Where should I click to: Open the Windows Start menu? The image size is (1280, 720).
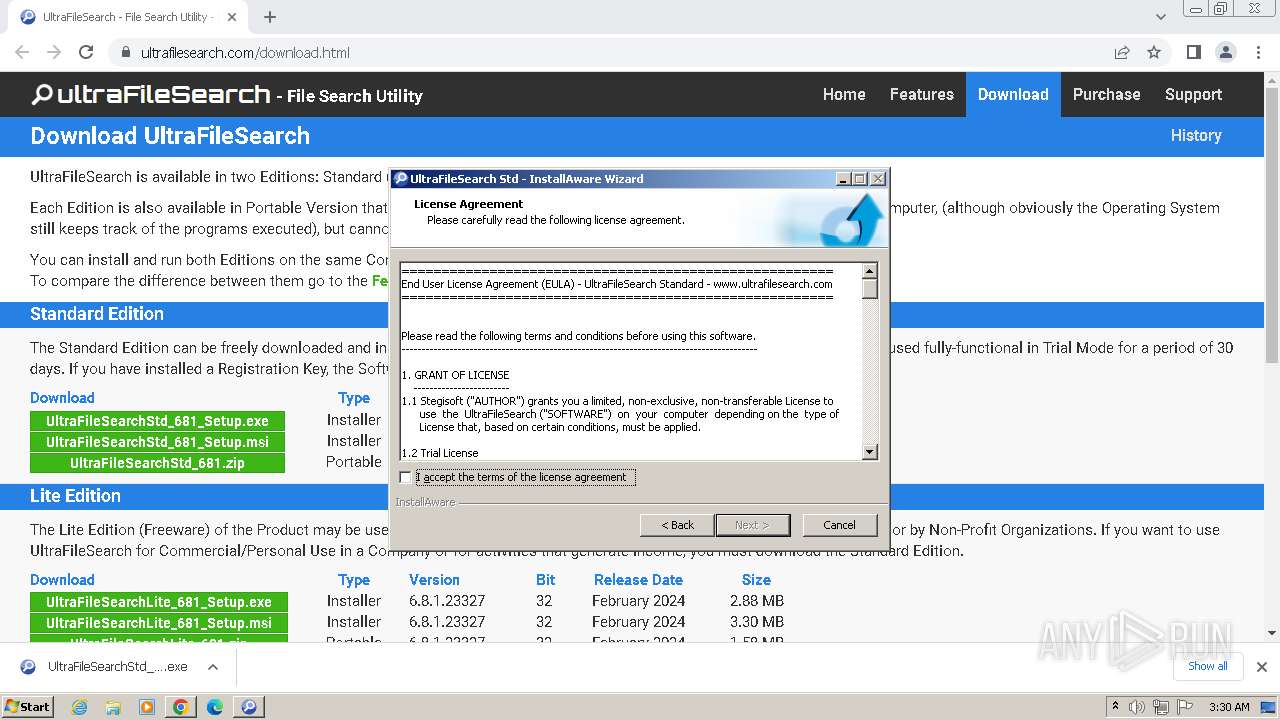(27, 706)
